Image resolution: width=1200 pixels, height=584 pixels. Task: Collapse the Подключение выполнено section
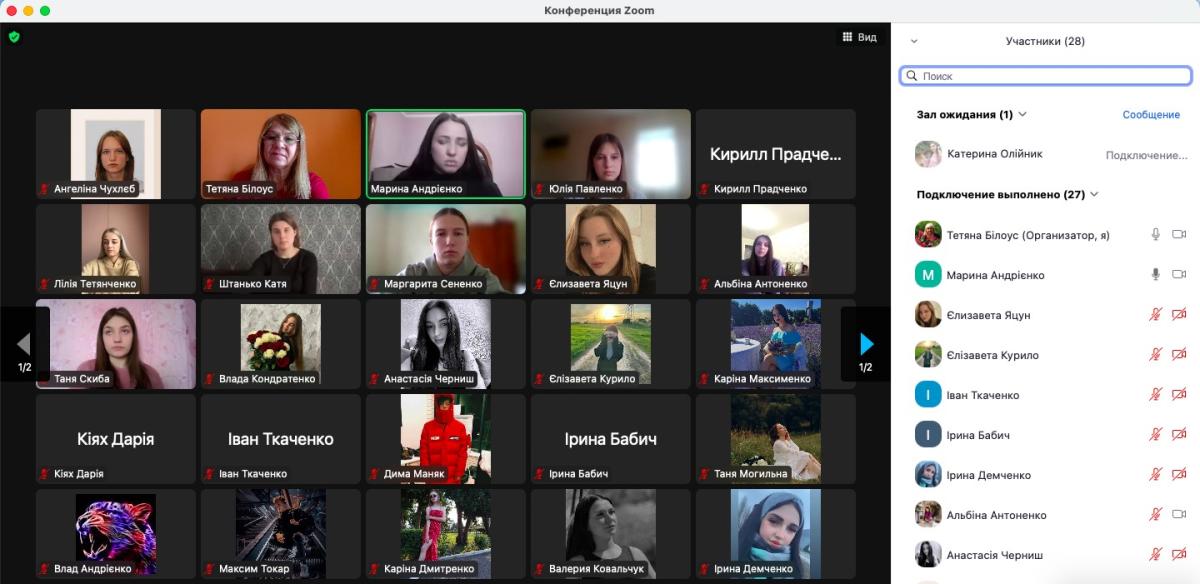click(1094, 195)
